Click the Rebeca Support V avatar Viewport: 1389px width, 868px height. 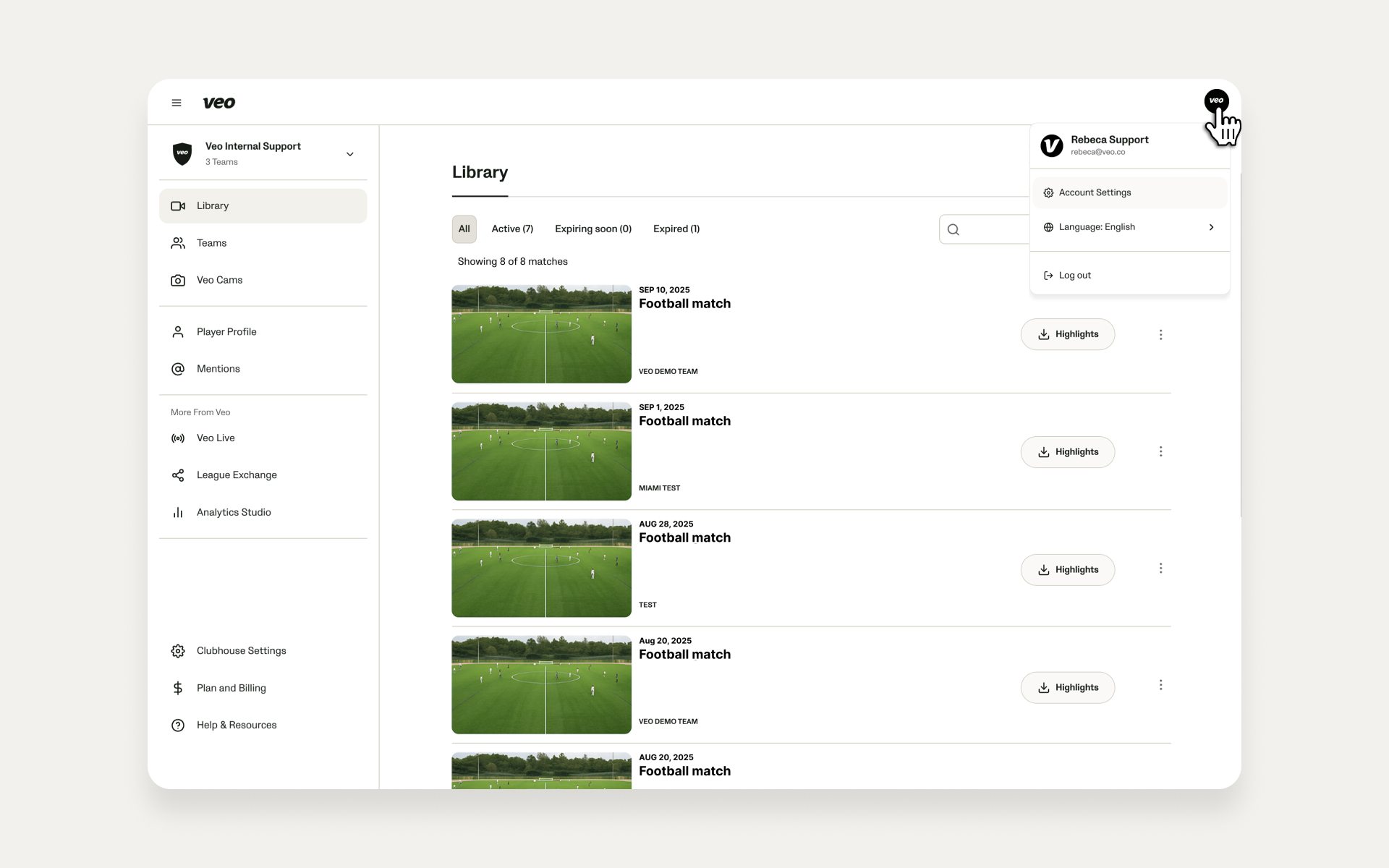coord(1051,145)
